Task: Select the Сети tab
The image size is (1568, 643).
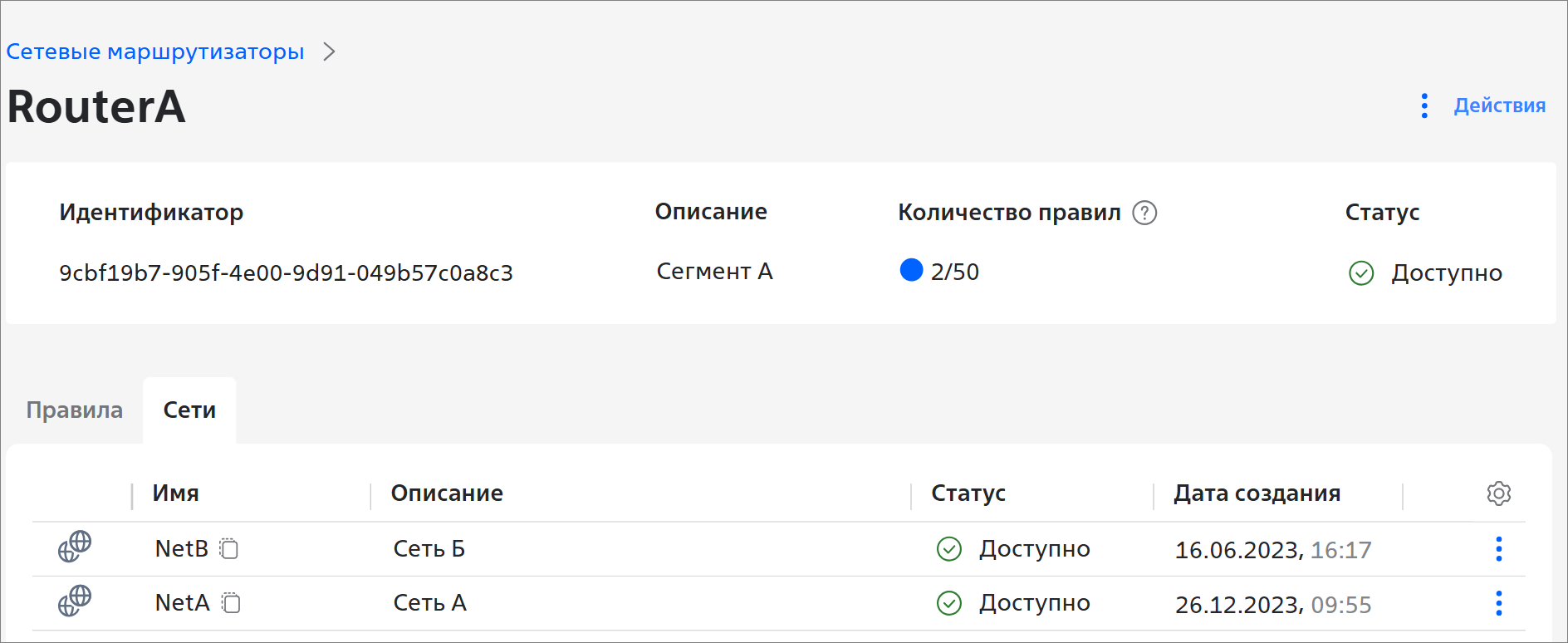Action: coord(189,410)
